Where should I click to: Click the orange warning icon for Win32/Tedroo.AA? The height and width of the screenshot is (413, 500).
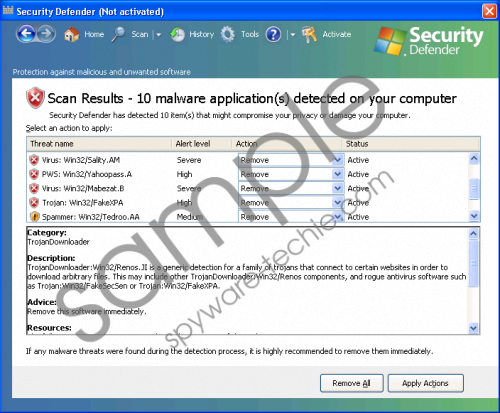tap(34, 217)
